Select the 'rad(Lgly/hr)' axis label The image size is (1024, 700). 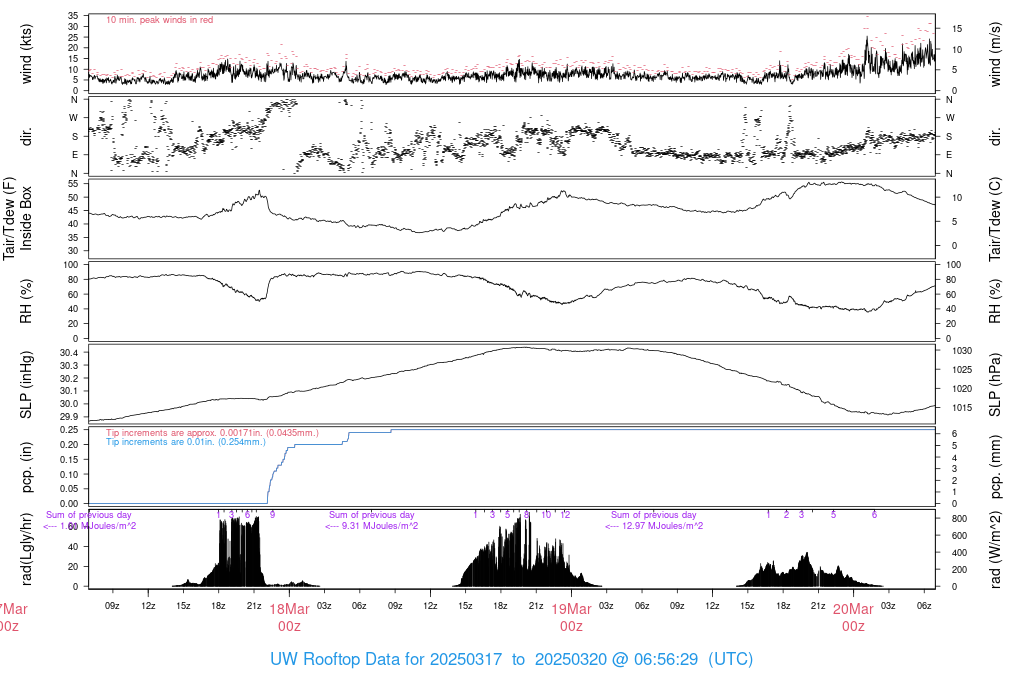coord(26,549)
